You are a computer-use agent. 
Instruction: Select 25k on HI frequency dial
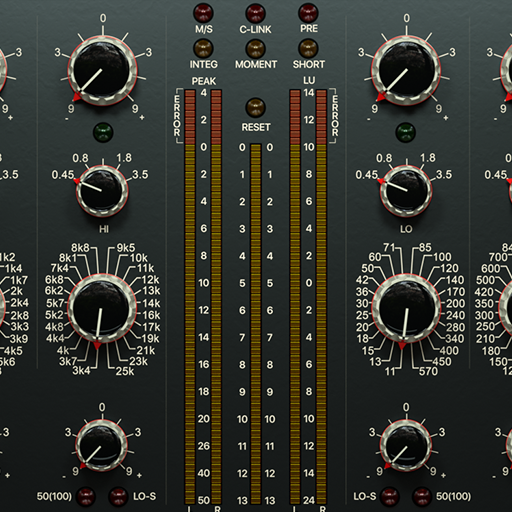(x=125, y=371)
